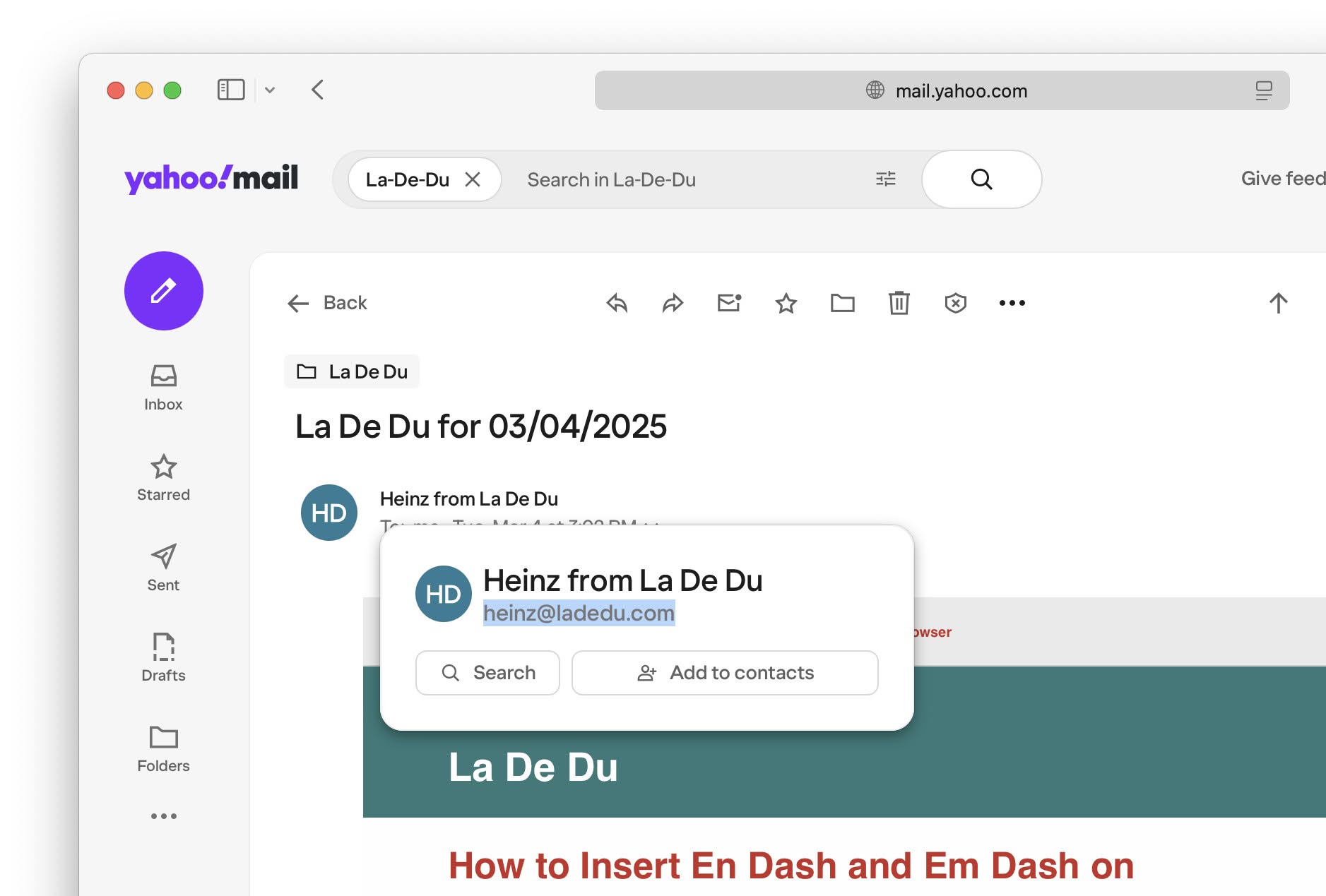
Task: Click Back to message list
Action: (x=328, y=303)
